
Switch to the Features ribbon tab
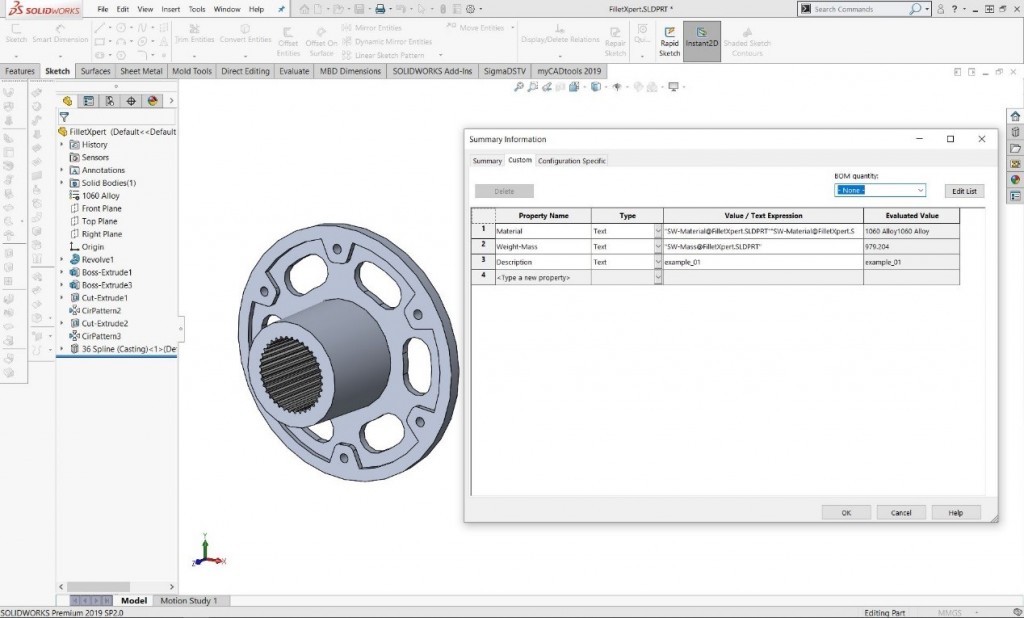click(x=20, y=71)
